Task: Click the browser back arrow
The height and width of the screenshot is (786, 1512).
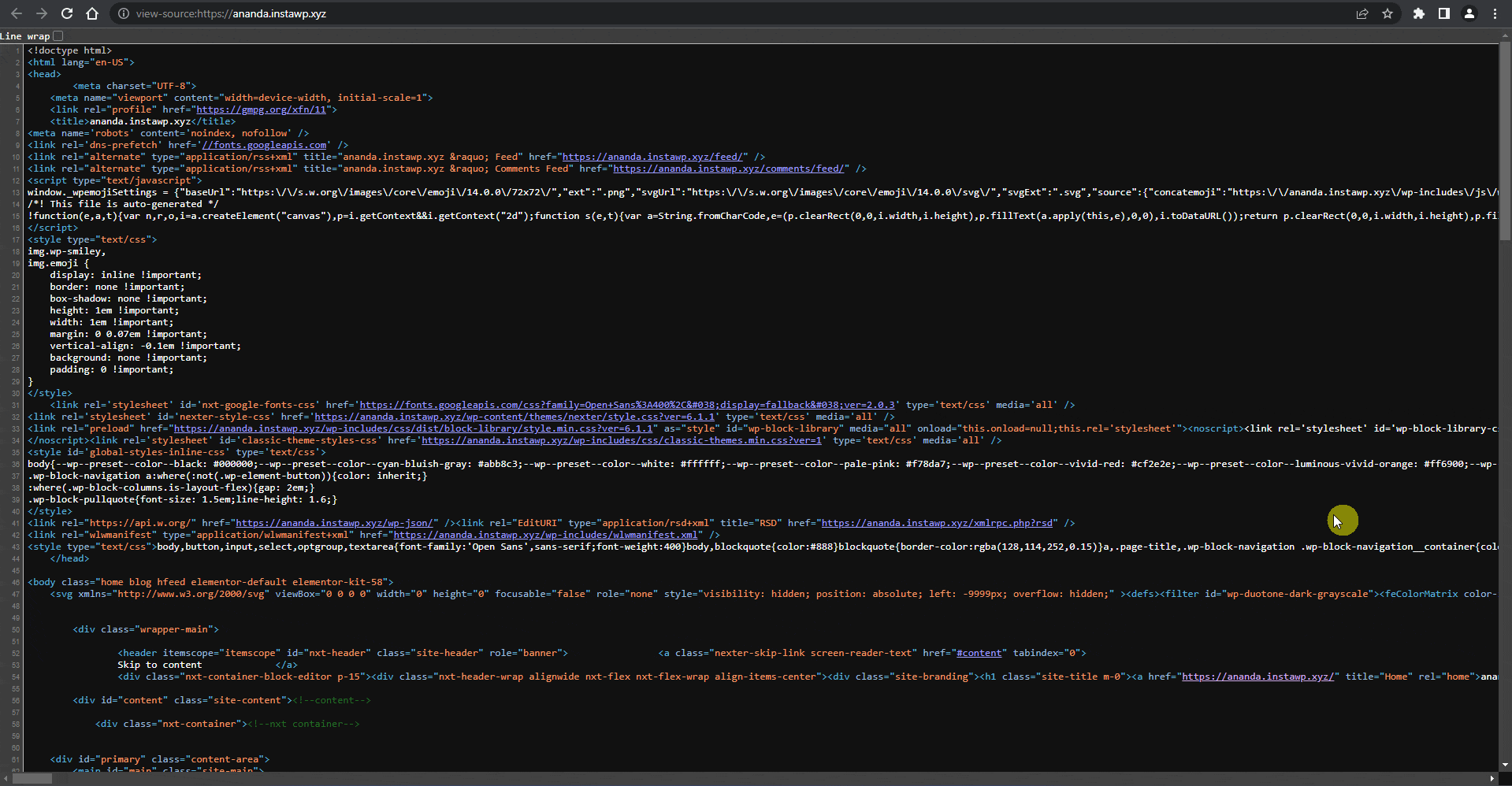Action: (17, 13)
